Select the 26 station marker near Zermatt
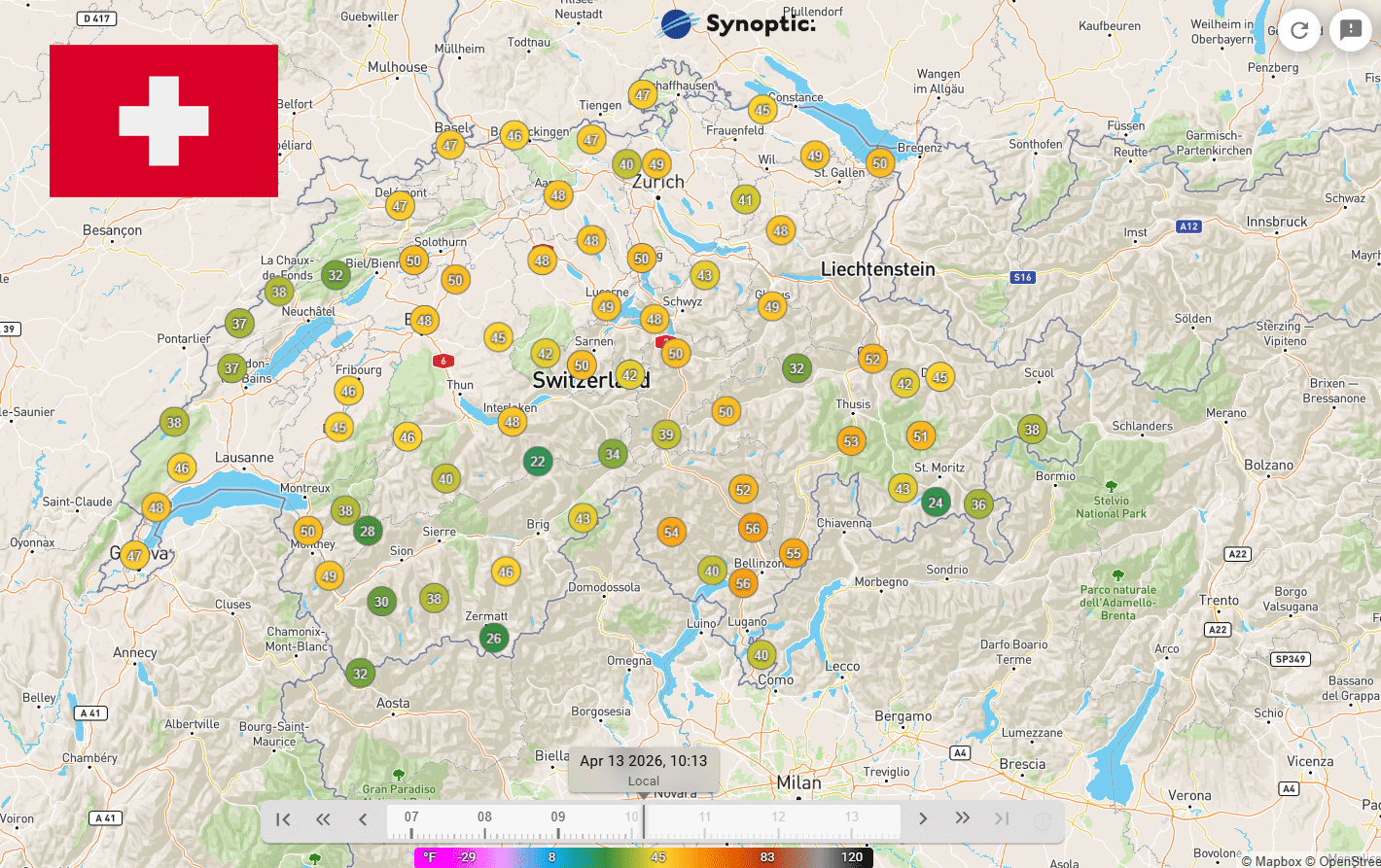 tap(494, 639)
